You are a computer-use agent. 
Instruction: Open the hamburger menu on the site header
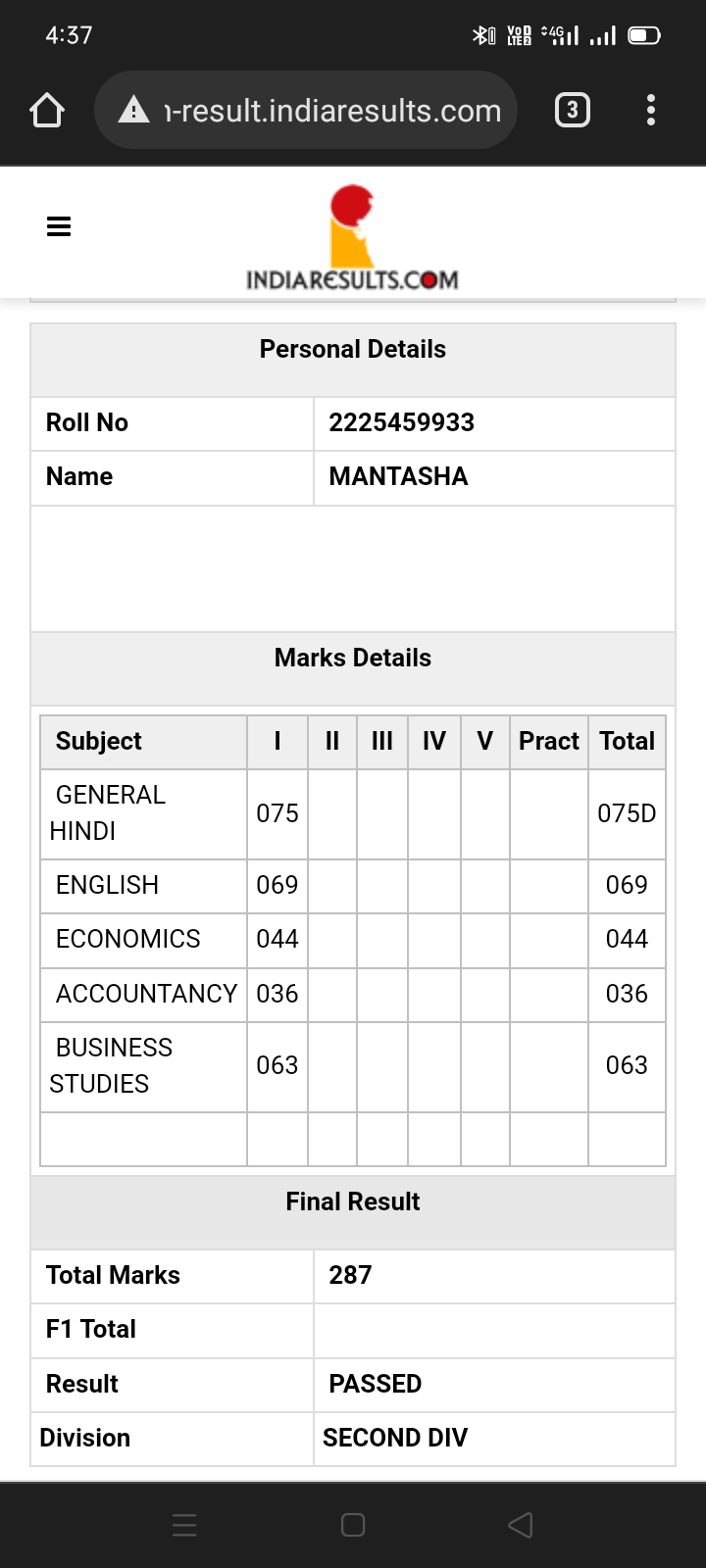[59, 227]
